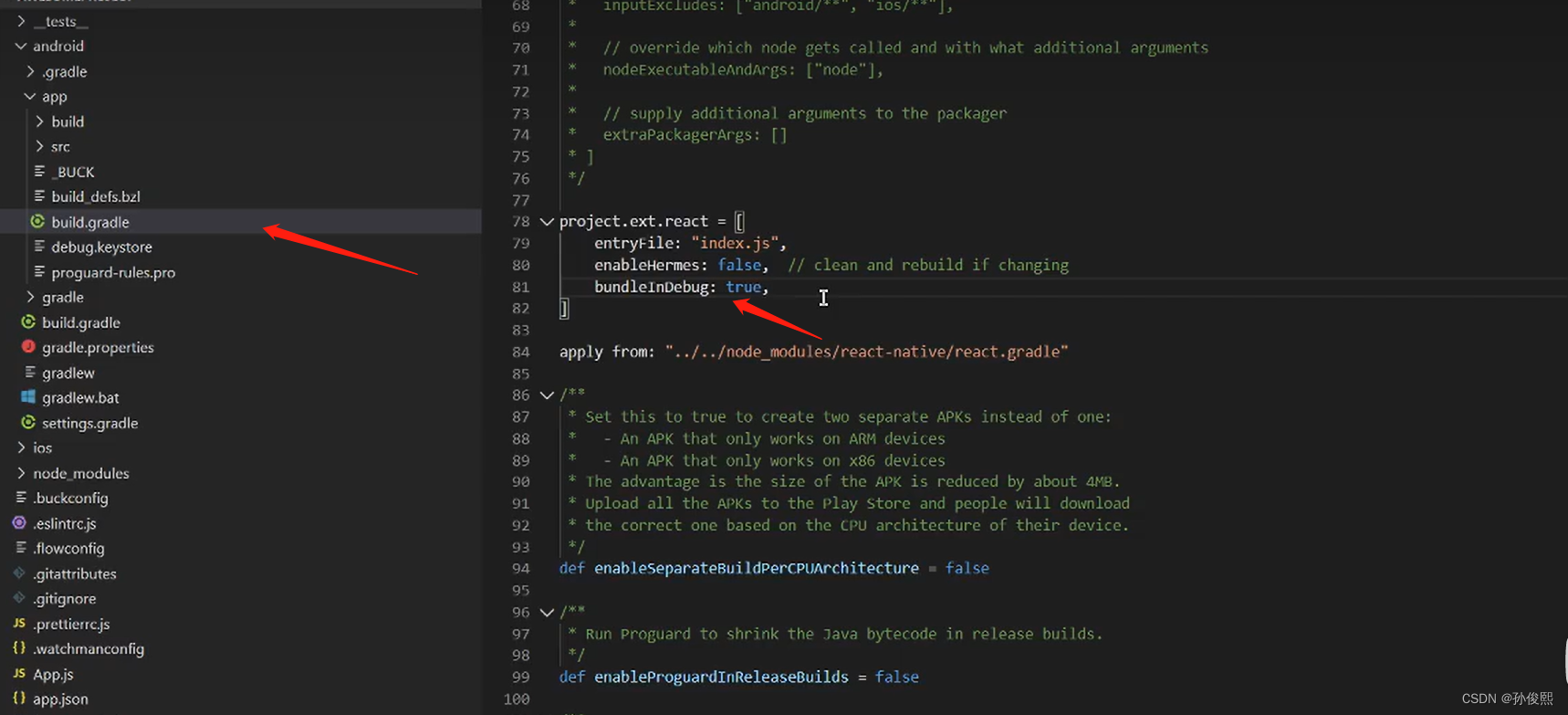Open build.gradle inside app folder
The width and height of the screenshot is (1568, 715).
tap(90, 222)
